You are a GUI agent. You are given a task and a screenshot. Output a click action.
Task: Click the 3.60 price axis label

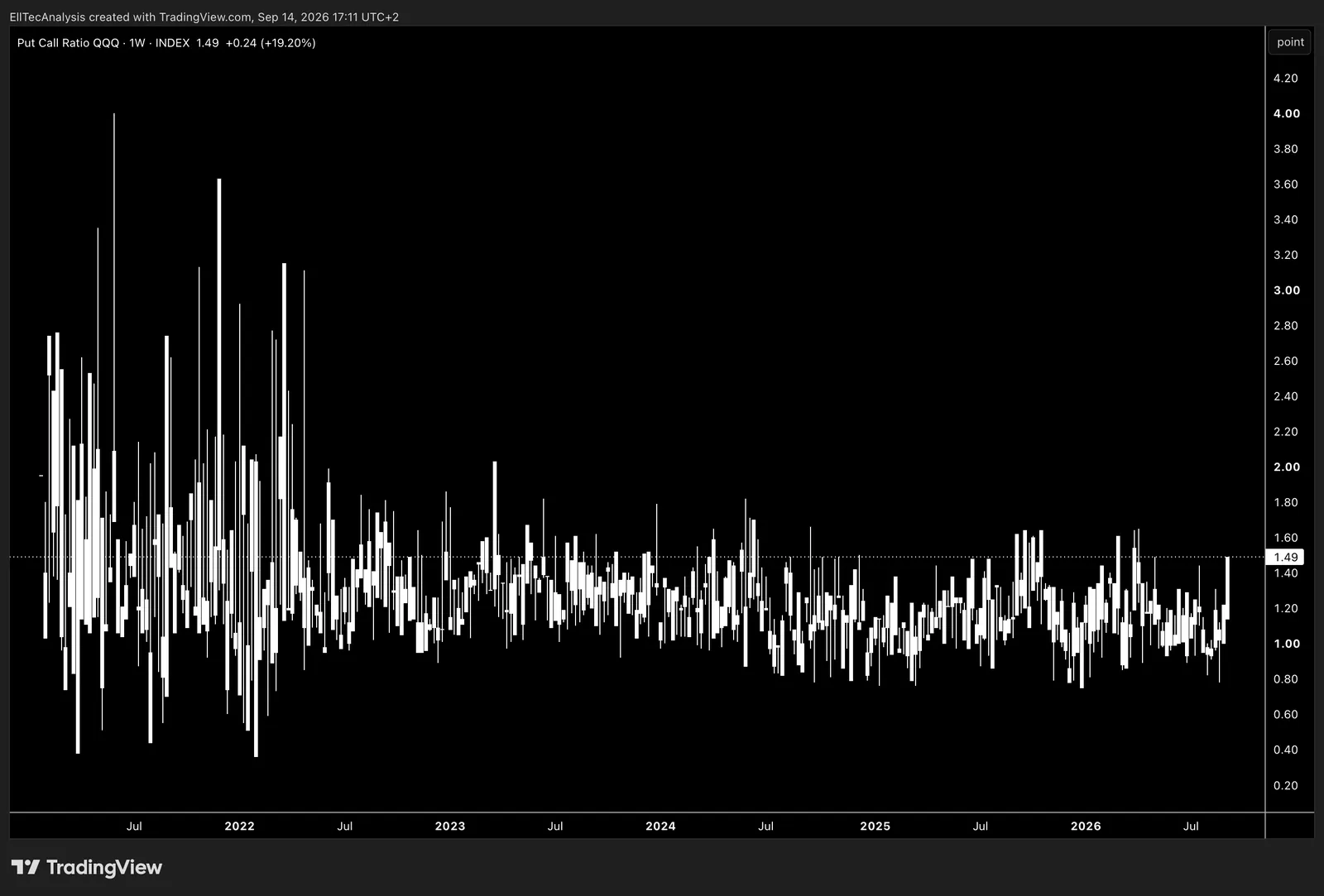tap(1286, 184)
